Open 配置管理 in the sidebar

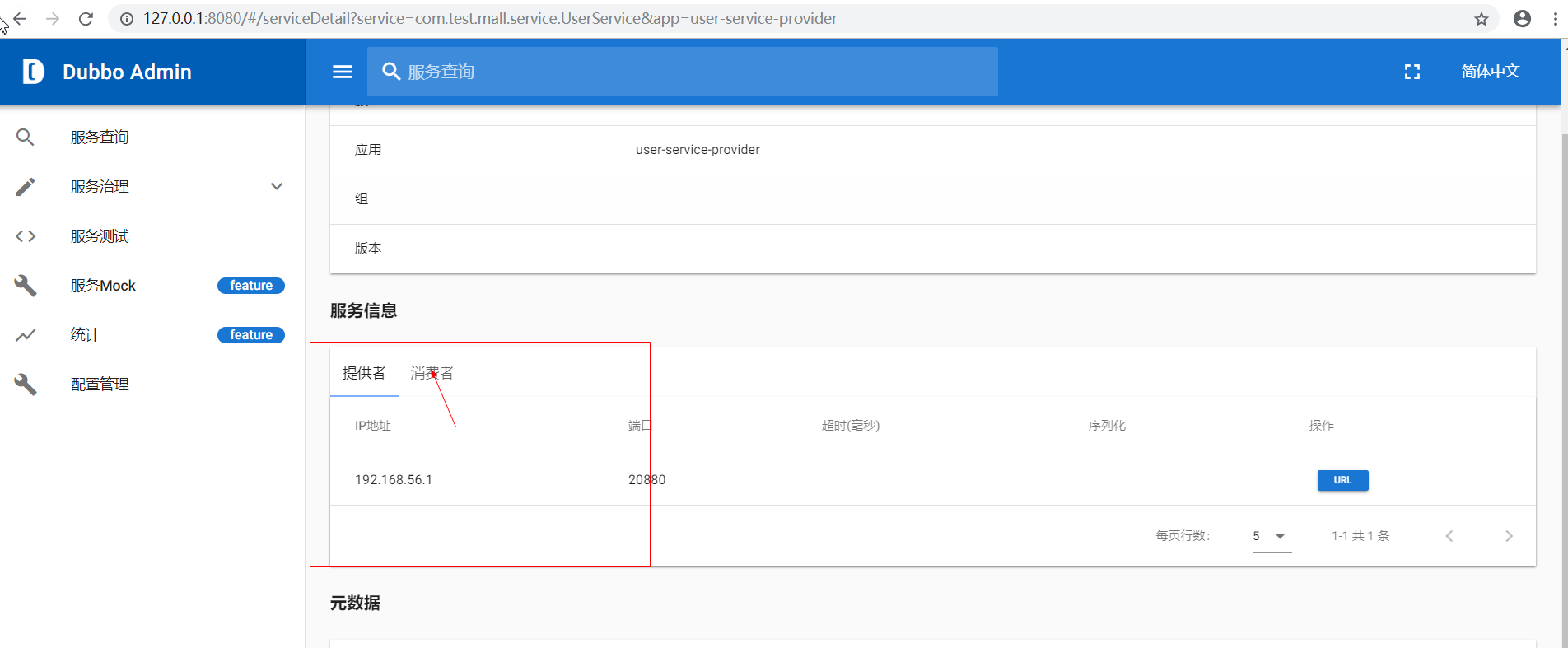100,385
